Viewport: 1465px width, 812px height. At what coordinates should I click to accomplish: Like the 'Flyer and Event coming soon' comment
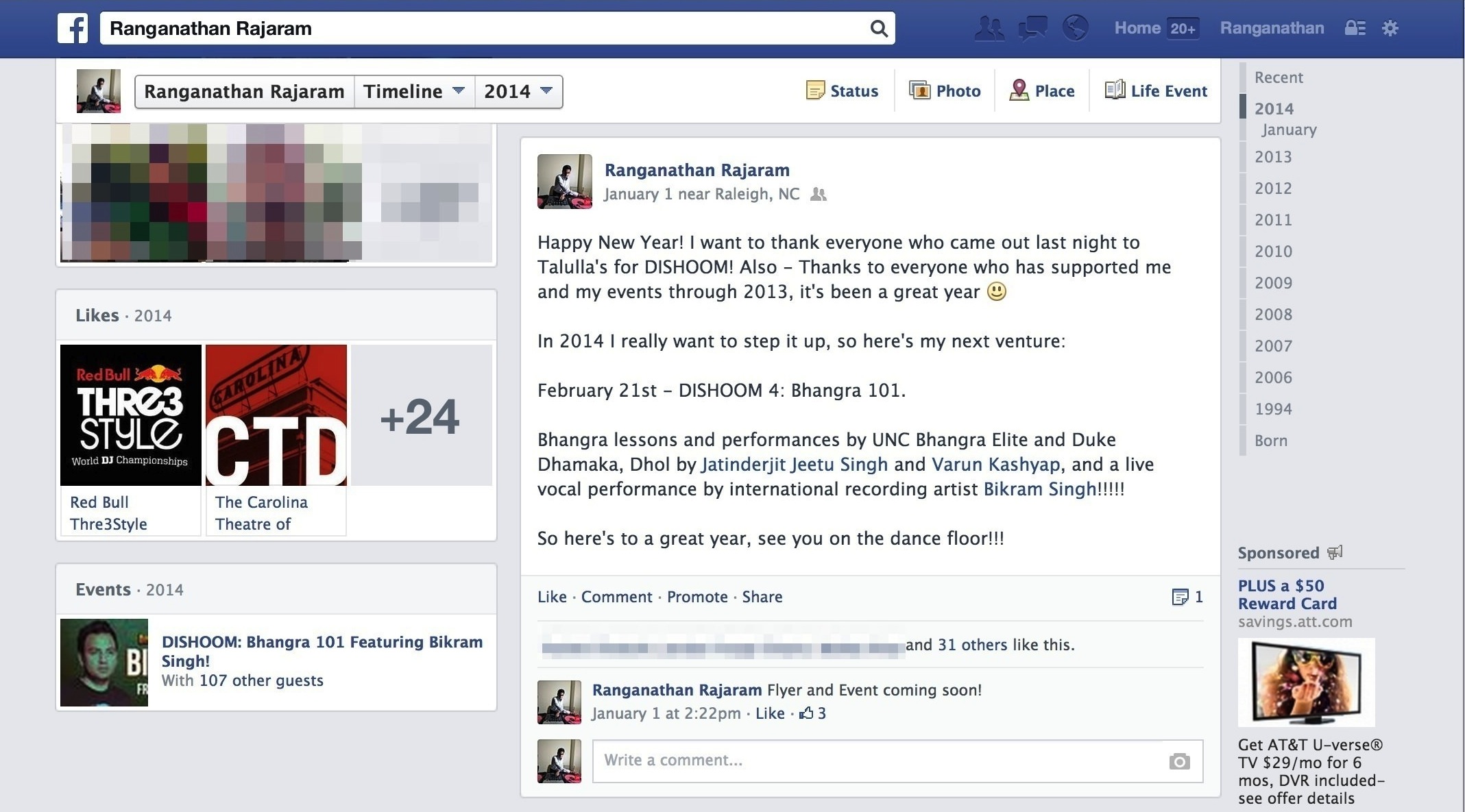770,713
